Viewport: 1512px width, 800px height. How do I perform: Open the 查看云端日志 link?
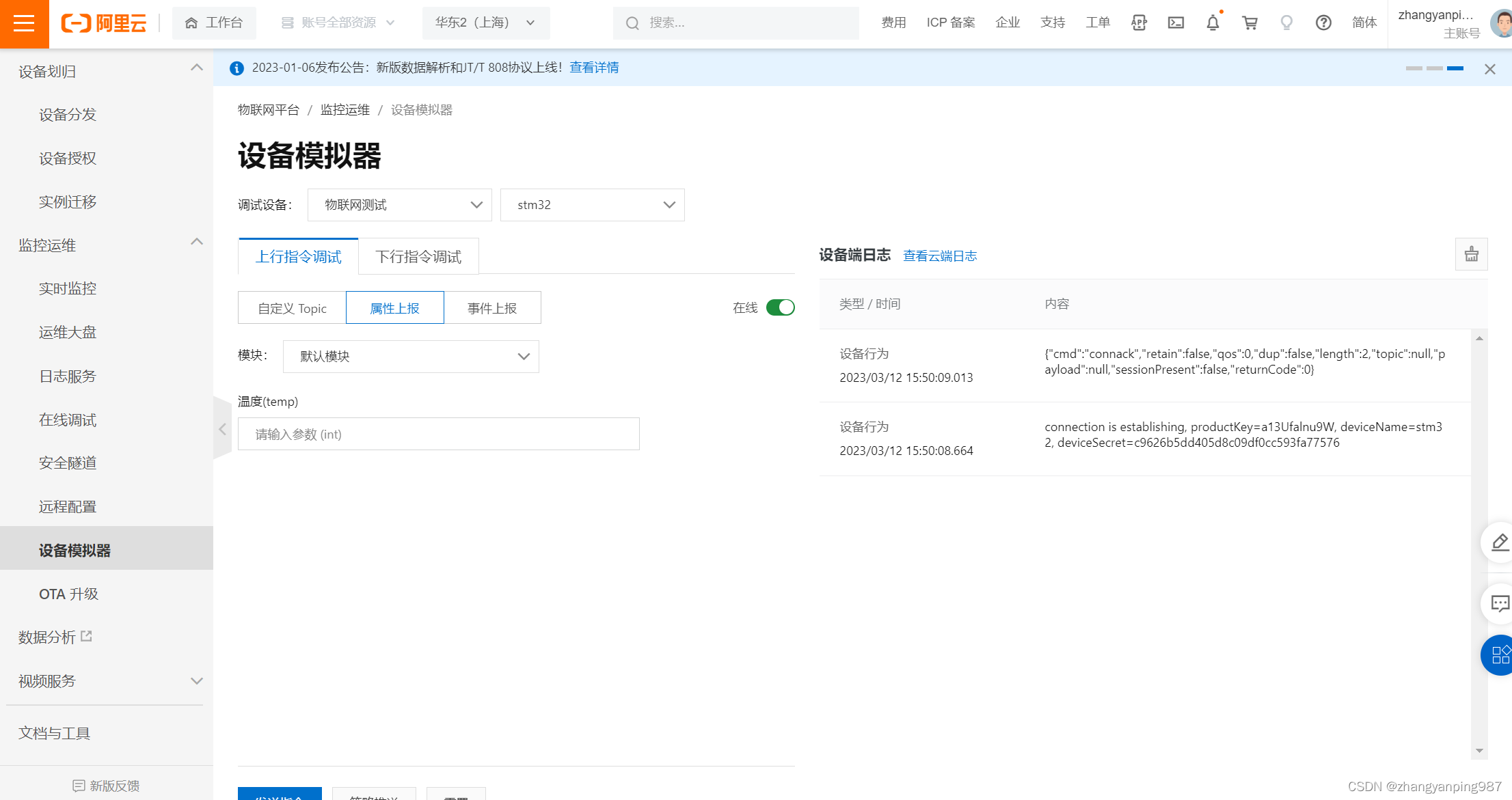(940, 256)
